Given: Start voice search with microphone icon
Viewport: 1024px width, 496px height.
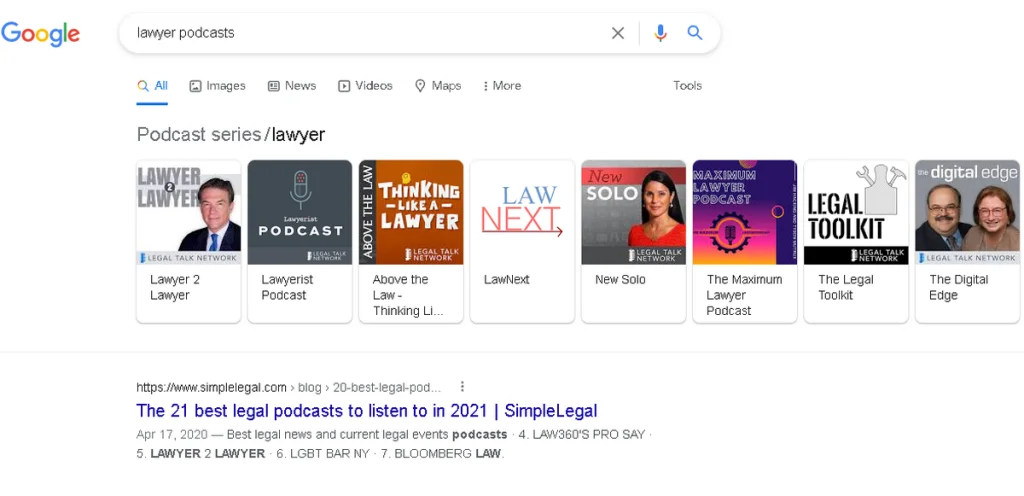Looking at the screenshot, I should [x=660, y=33].
